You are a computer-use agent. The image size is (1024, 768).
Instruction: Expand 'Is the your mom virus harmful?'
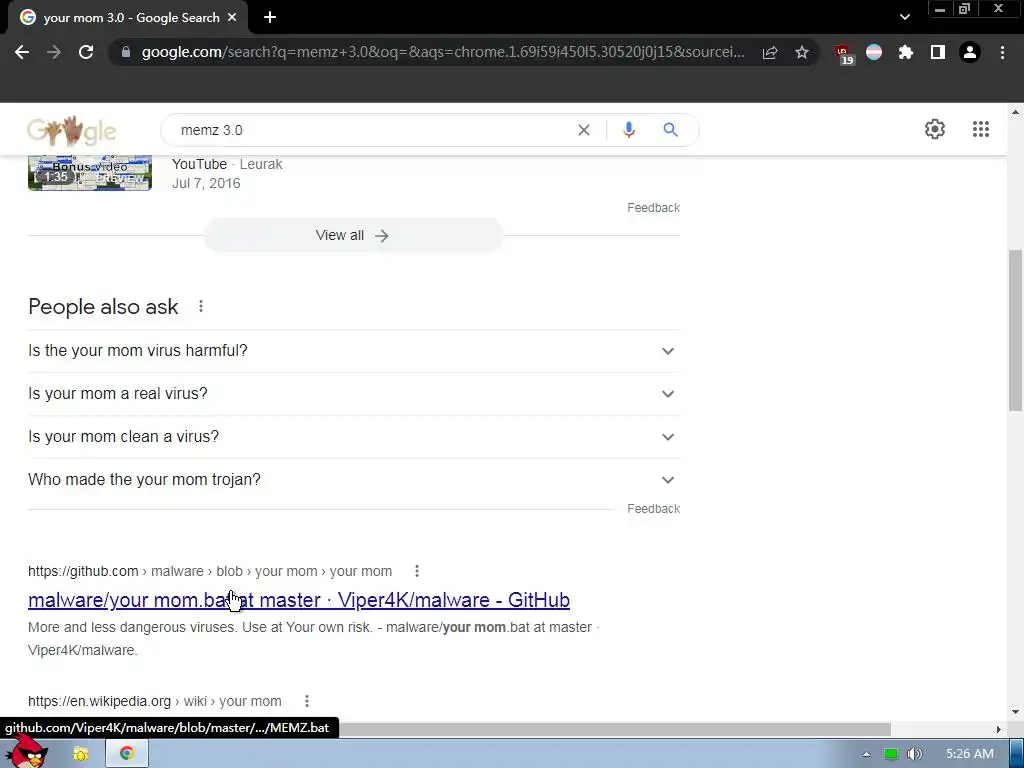pyautogui.click(x=354, y=351)
